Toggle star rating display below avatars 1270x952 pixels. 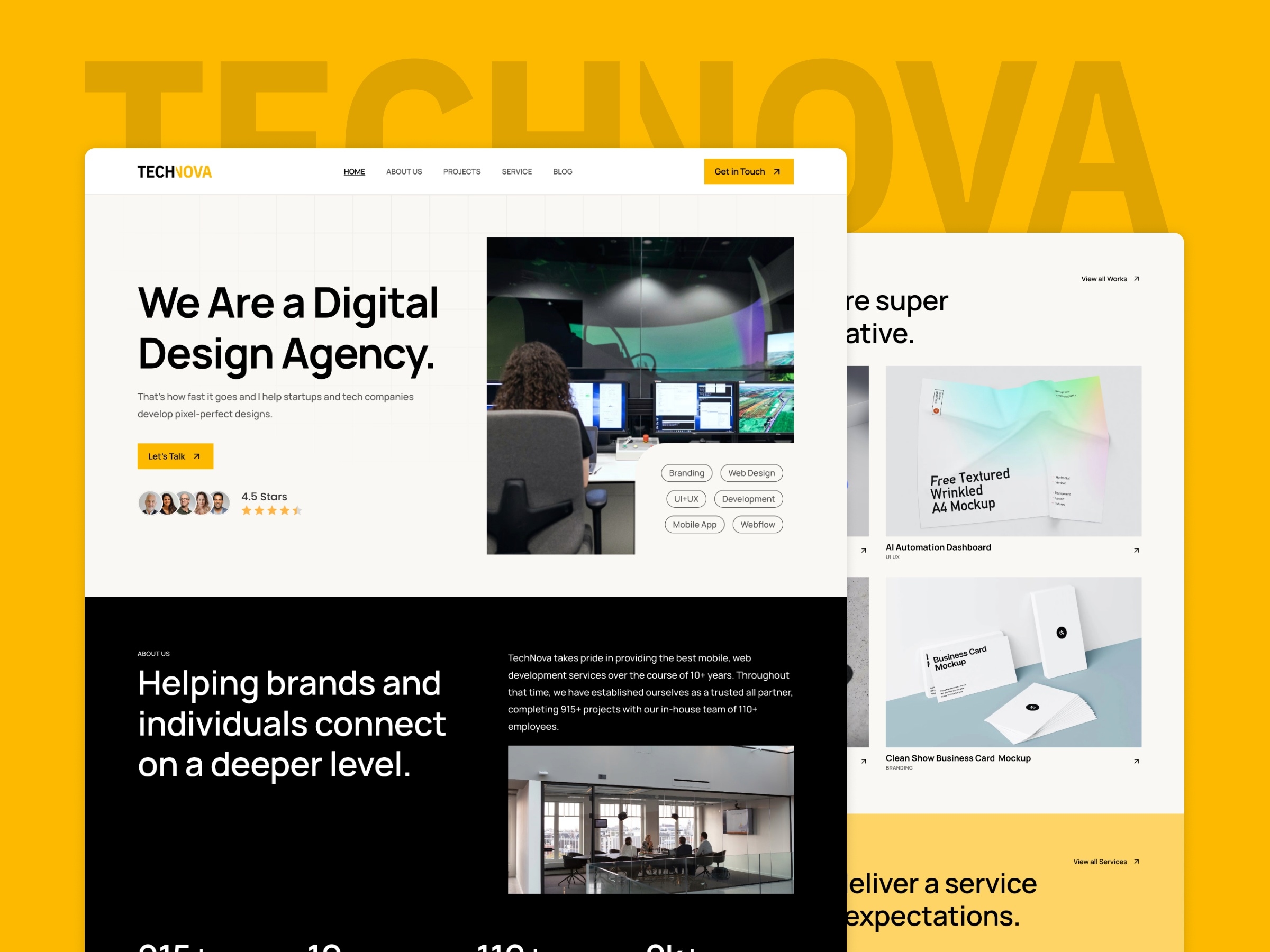point(270,510)
